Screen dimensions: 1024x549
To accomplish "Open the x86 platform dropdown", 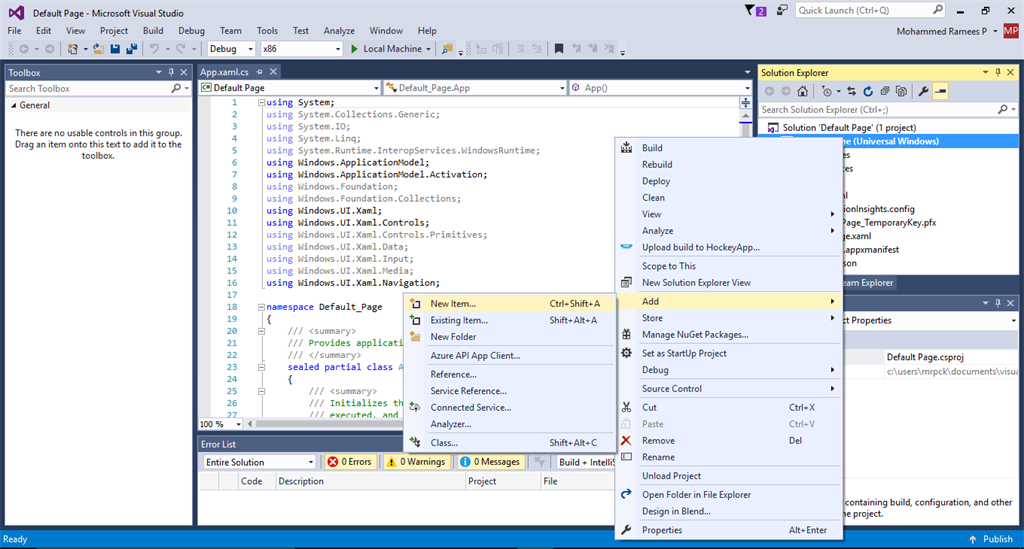I will coord(300,49).
